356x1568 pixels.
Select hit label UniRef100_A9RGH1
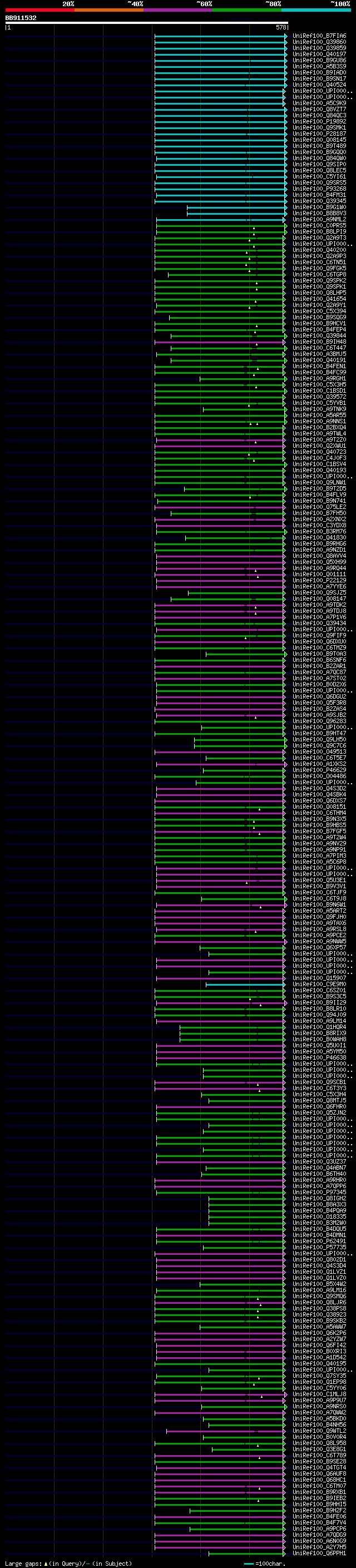(x=319, y=379)
